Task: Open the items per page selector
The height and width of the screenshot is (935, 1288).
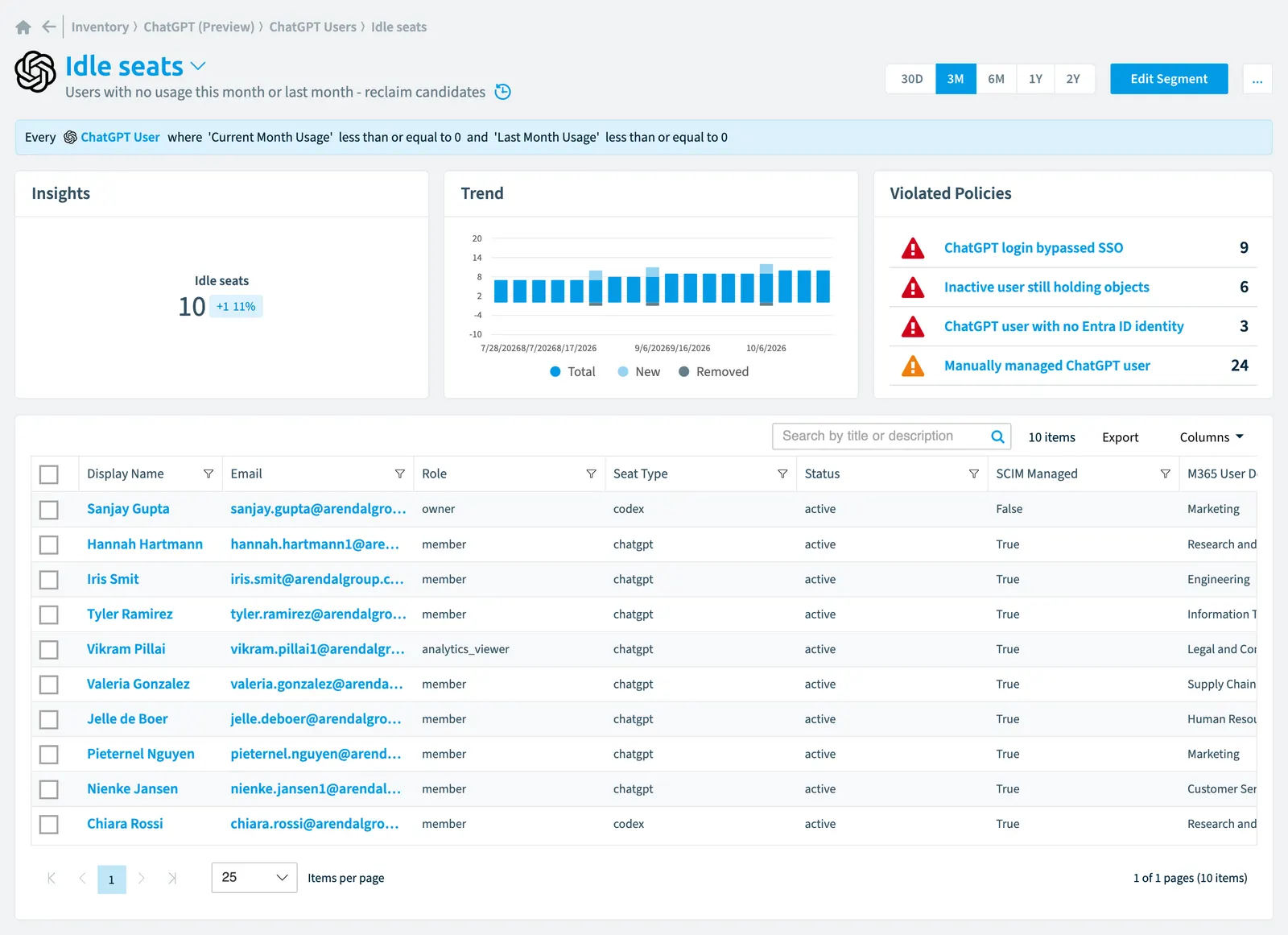Action: [254, 877]
